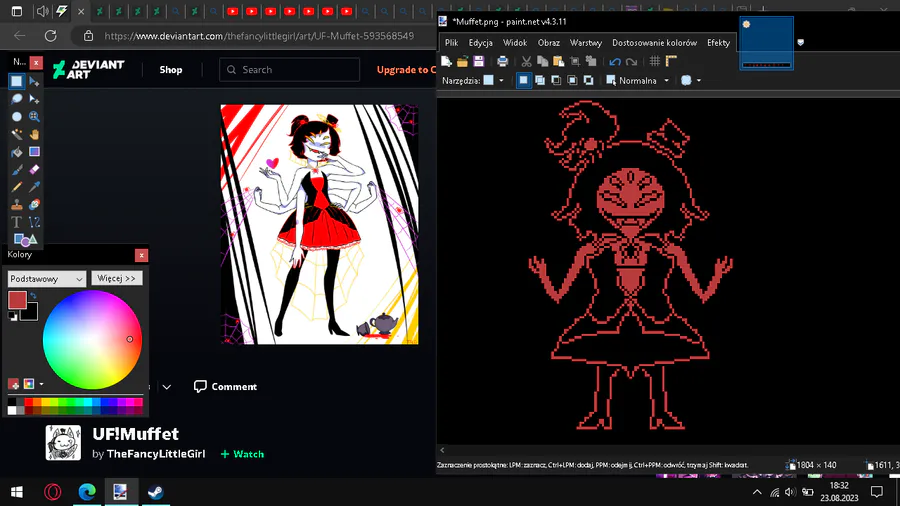Reset colors to black and white
This screenshot has height=506, width=900.
pos(13,316)
